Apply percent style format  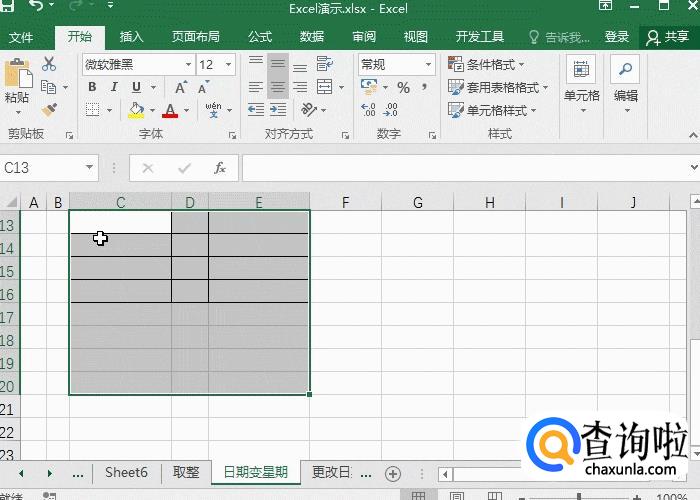[x=404, y=88]
